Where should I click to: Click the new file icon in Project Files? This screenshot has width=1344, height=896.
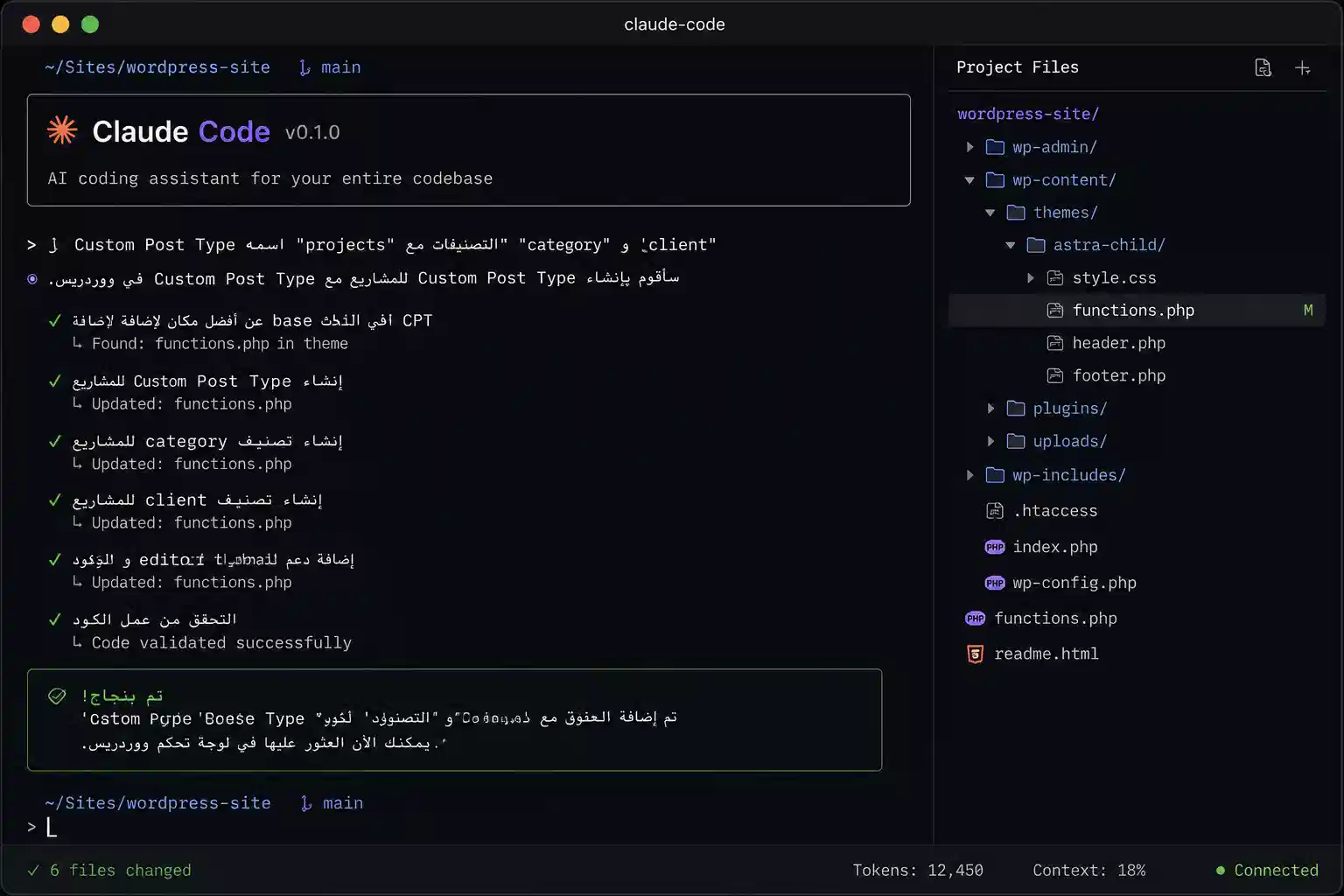pyautogui.click(x=1263, y=68)
